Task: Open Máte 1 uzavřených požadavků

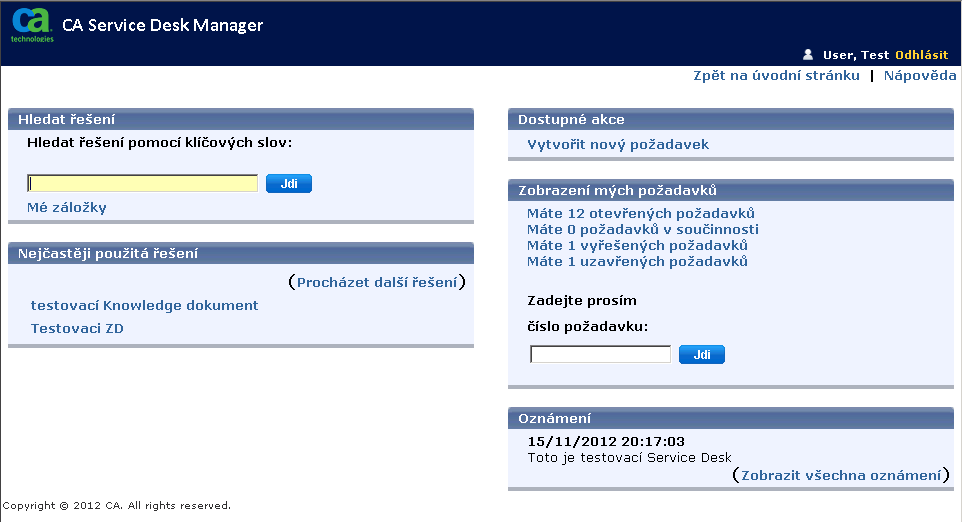Action: coord(637,262)
